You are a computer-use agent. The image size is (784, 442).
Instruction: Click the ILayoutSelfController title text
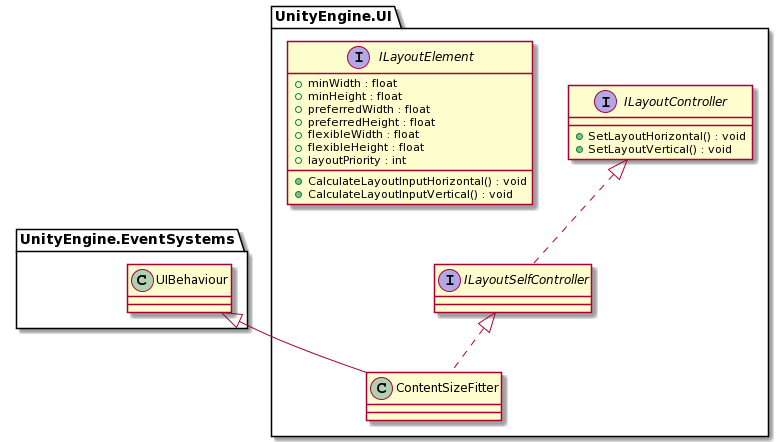pyautogui.click(x=526, y=280)
